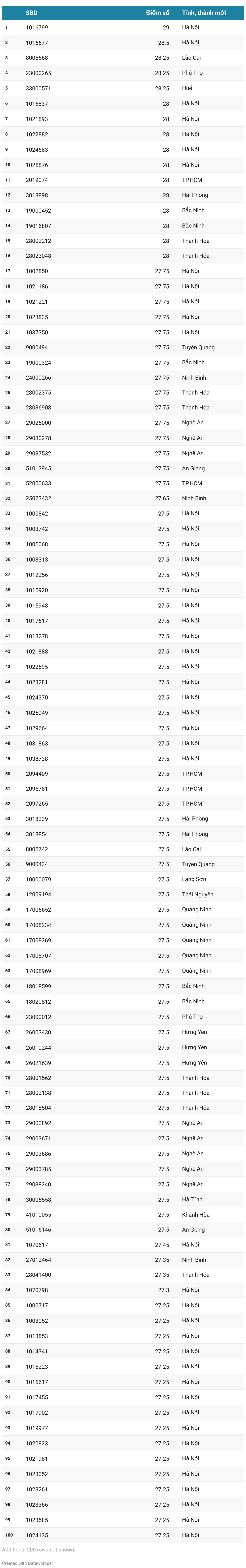Click Hà Tĩnh province in row 78
The image size is (246, 1568).
192,1200
